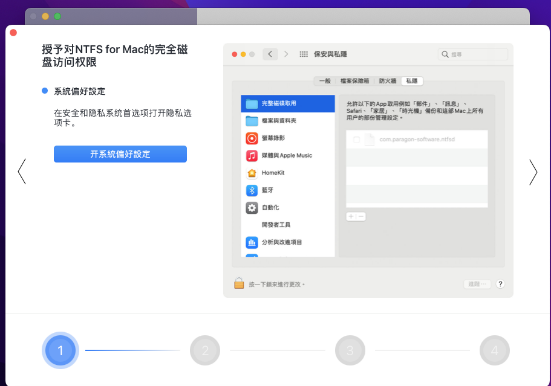This screenshot has height=386, width=551.
Task: Select 螢幕錄影 screen recording item
Action: (x=288, y=138)
